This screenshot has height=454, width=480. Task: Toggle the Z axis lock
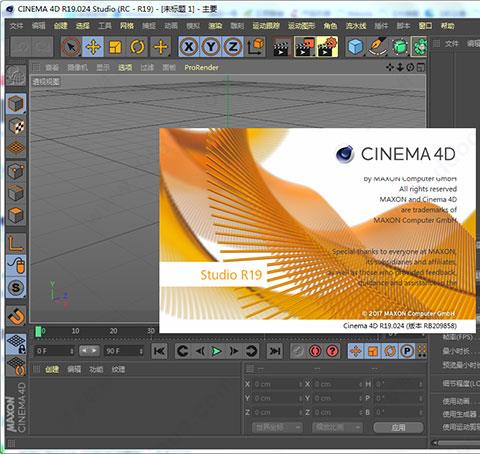(x=233, y=47)
